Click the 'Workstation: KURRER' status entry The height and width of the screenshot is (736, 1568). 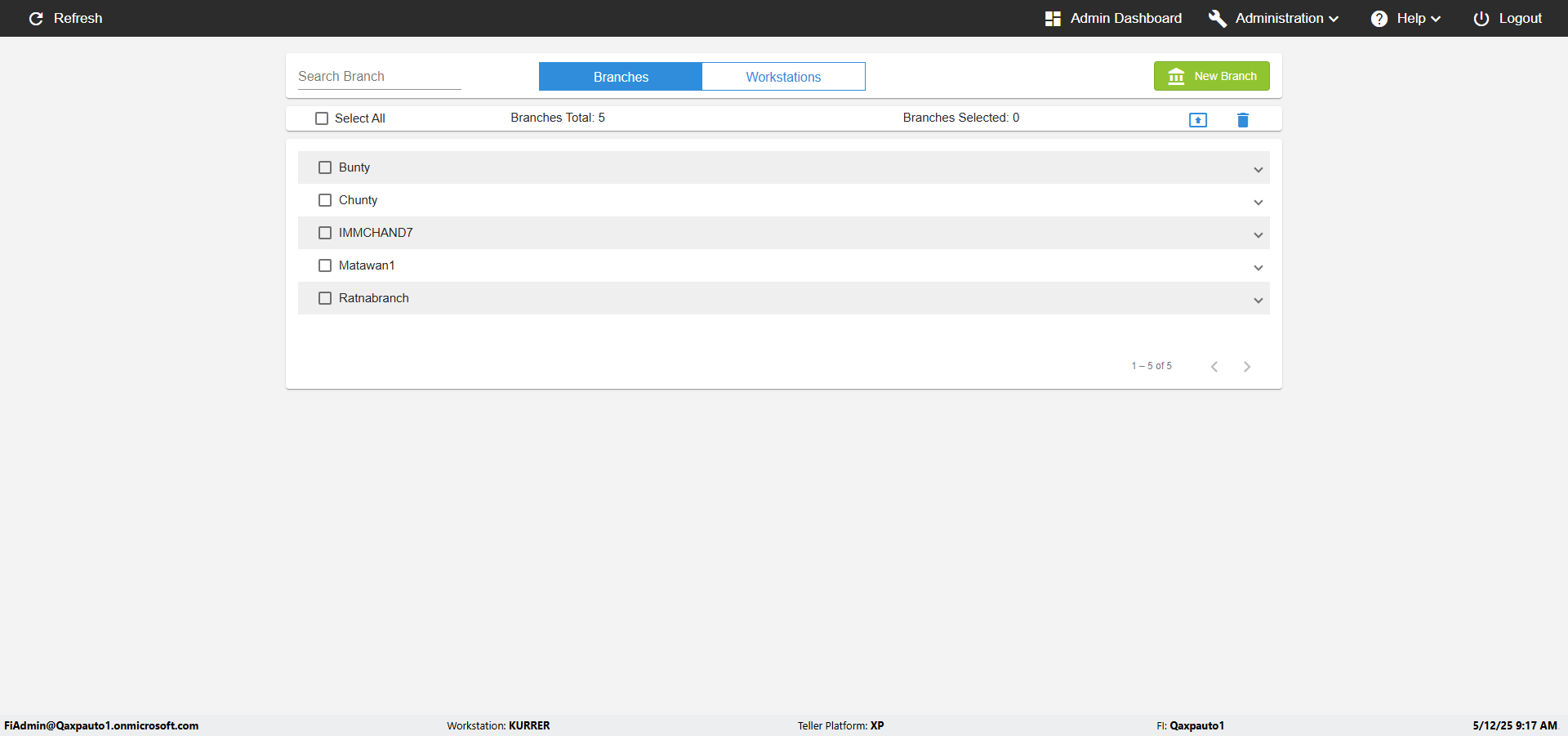click(x=498, y=725)
